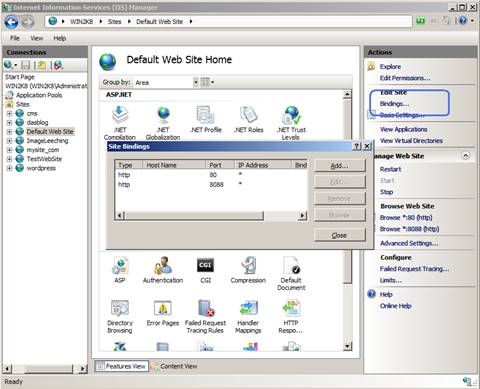Switch to Features View tab

coord(121,366)
